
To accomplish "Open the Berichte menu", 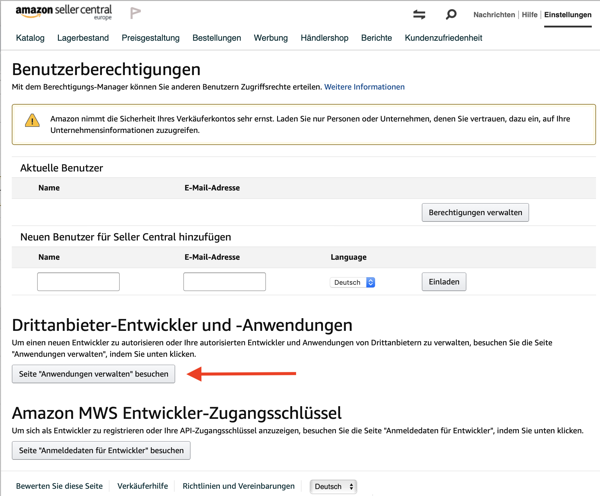I will (377, 38).
